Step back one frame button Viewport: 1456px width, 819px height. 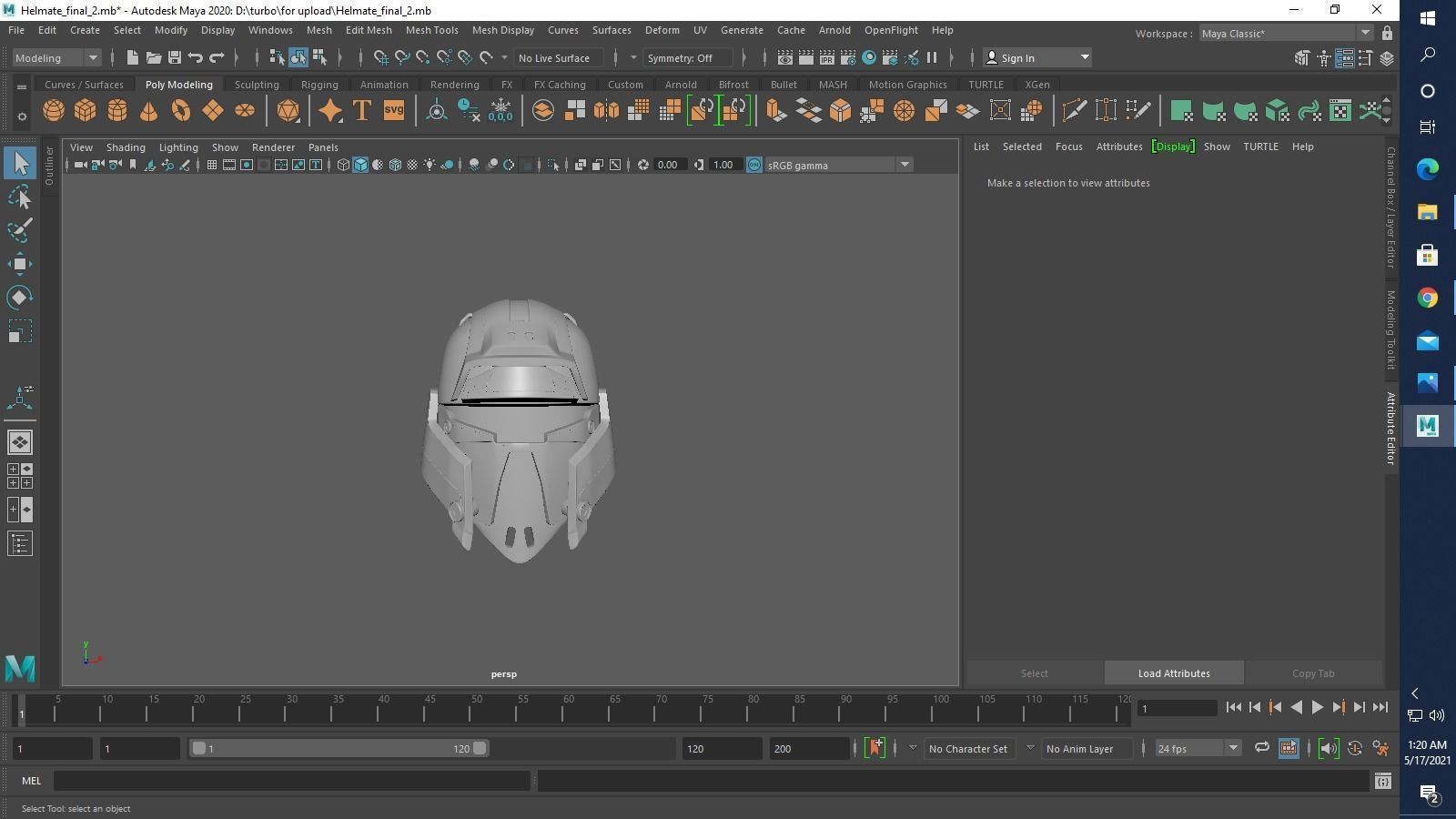click(1255, 707)
